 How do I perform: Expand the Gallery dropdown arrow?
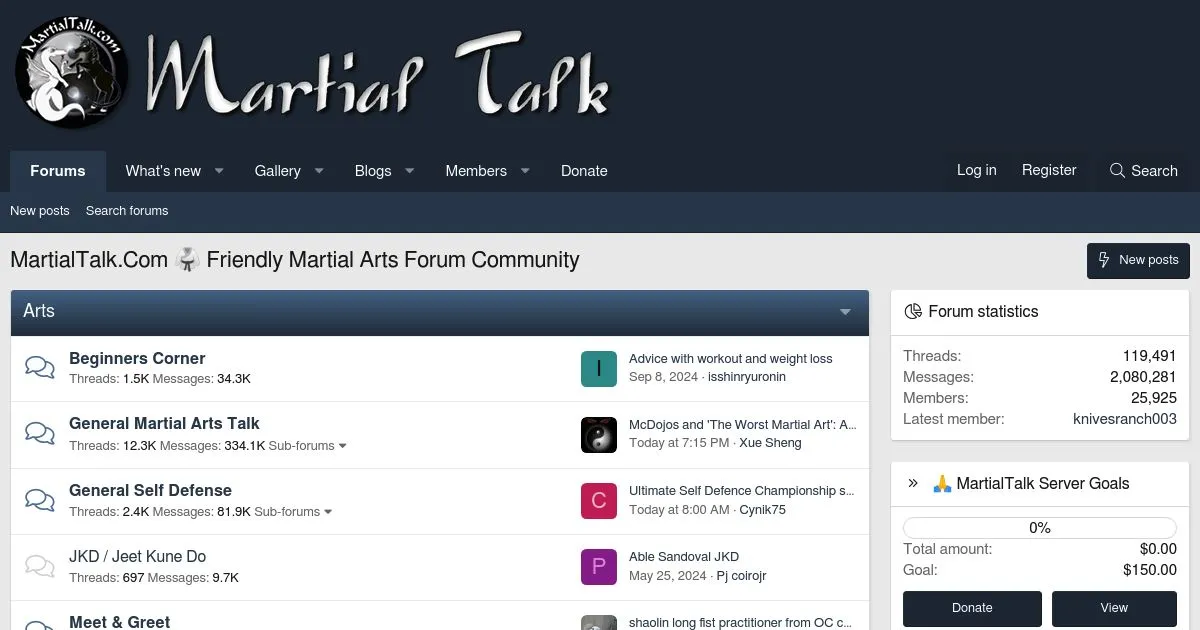[x=319, y=171]
